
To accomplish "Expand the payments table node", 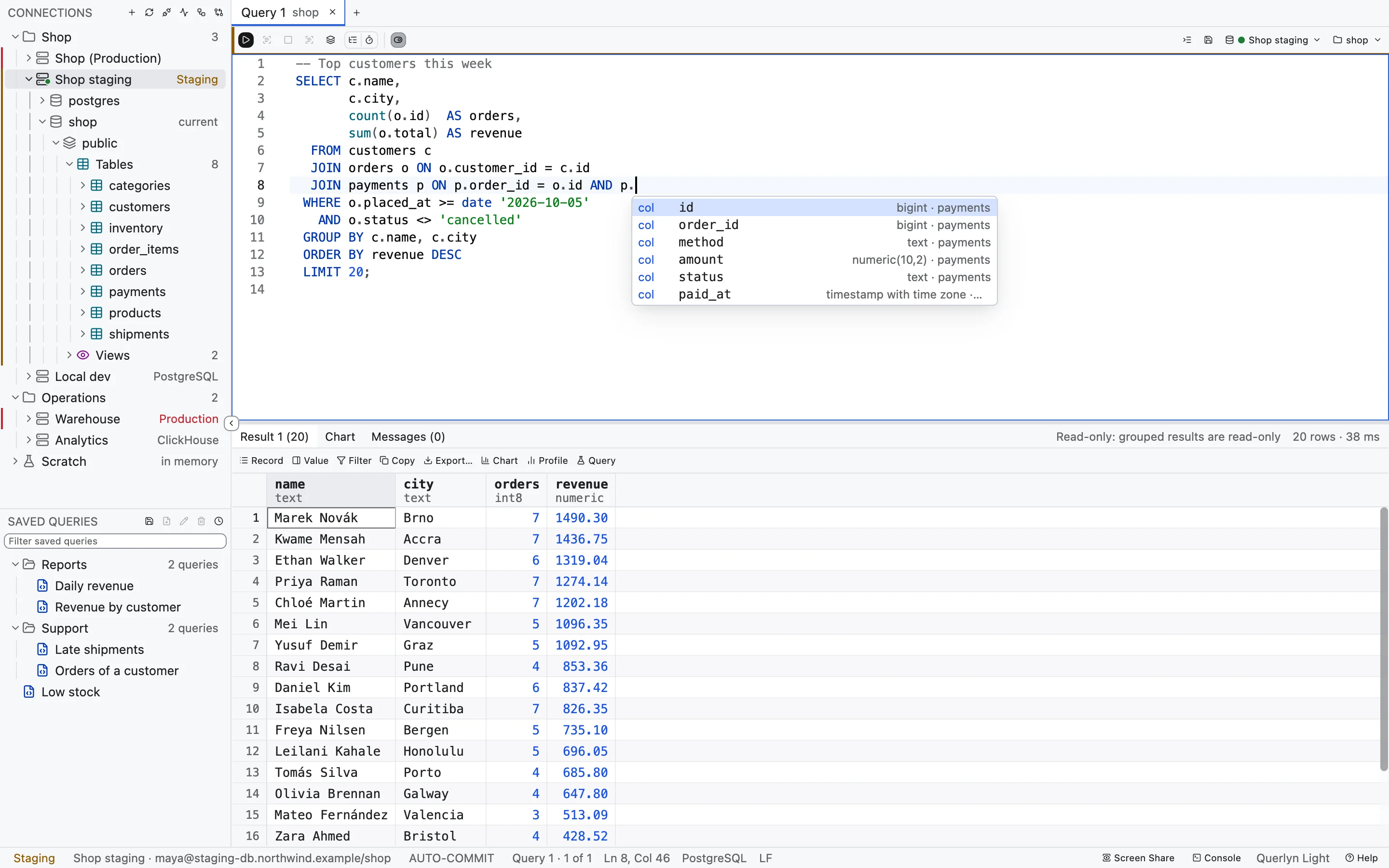I will 82,292.
